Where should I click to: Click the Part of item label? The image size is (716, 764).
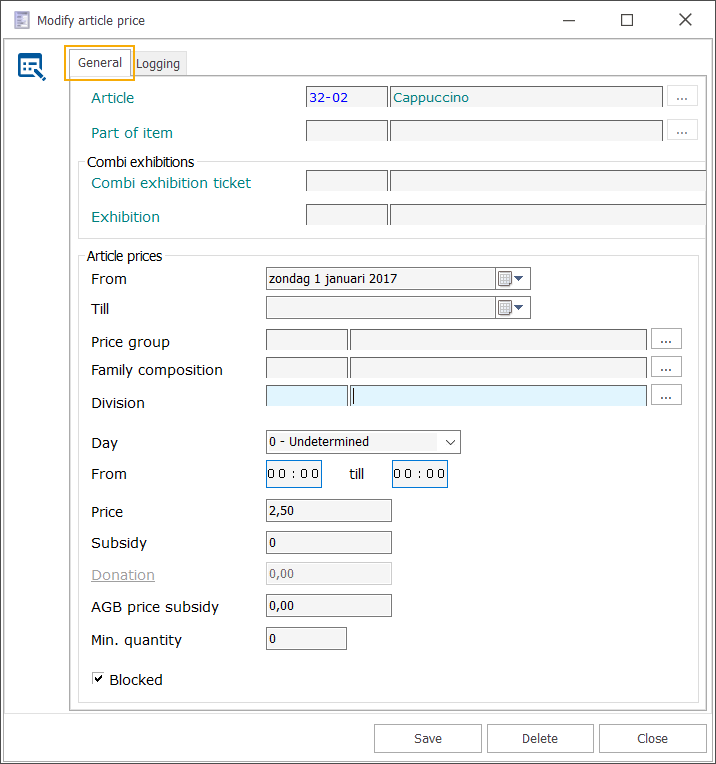click(x=132, y=133)
